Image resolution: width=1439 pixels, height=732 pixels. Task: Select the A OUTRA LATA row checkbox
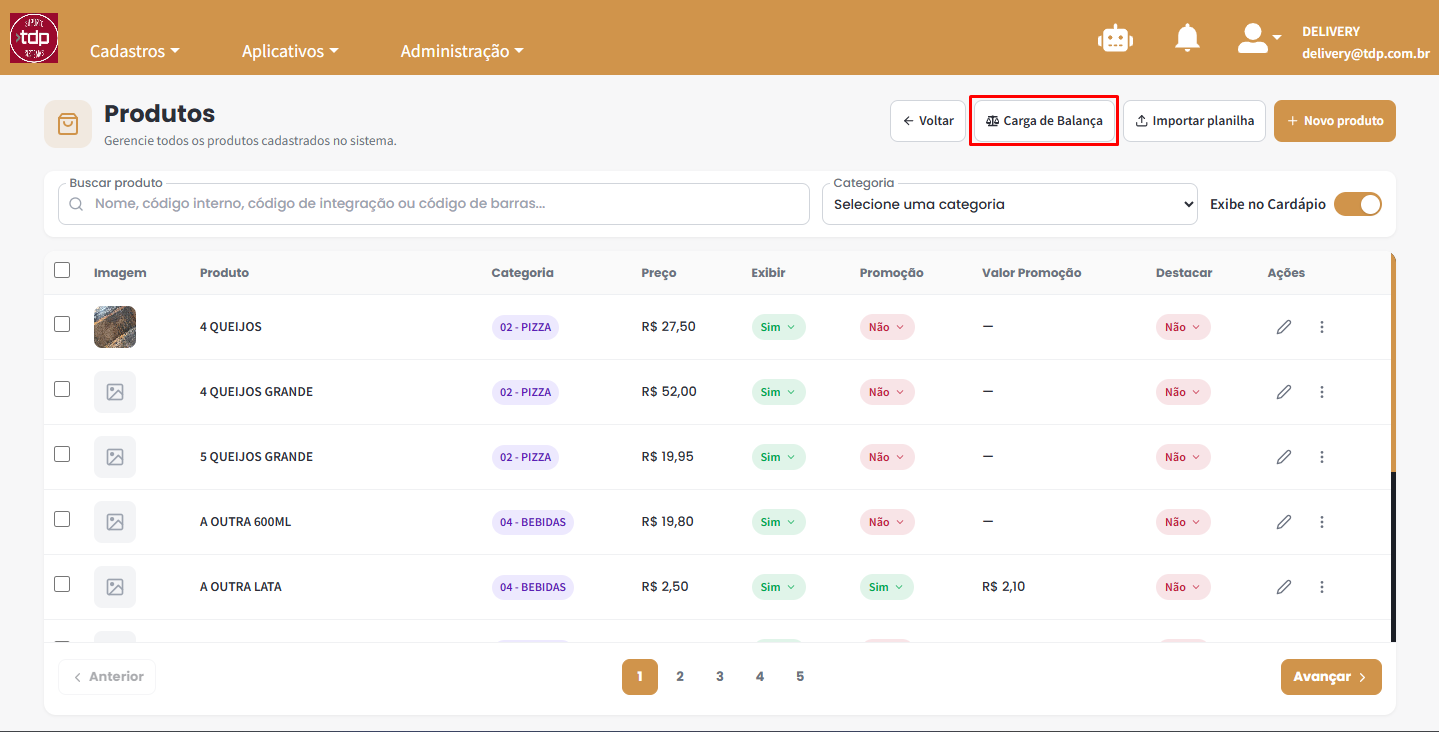(x=62, y=584)
